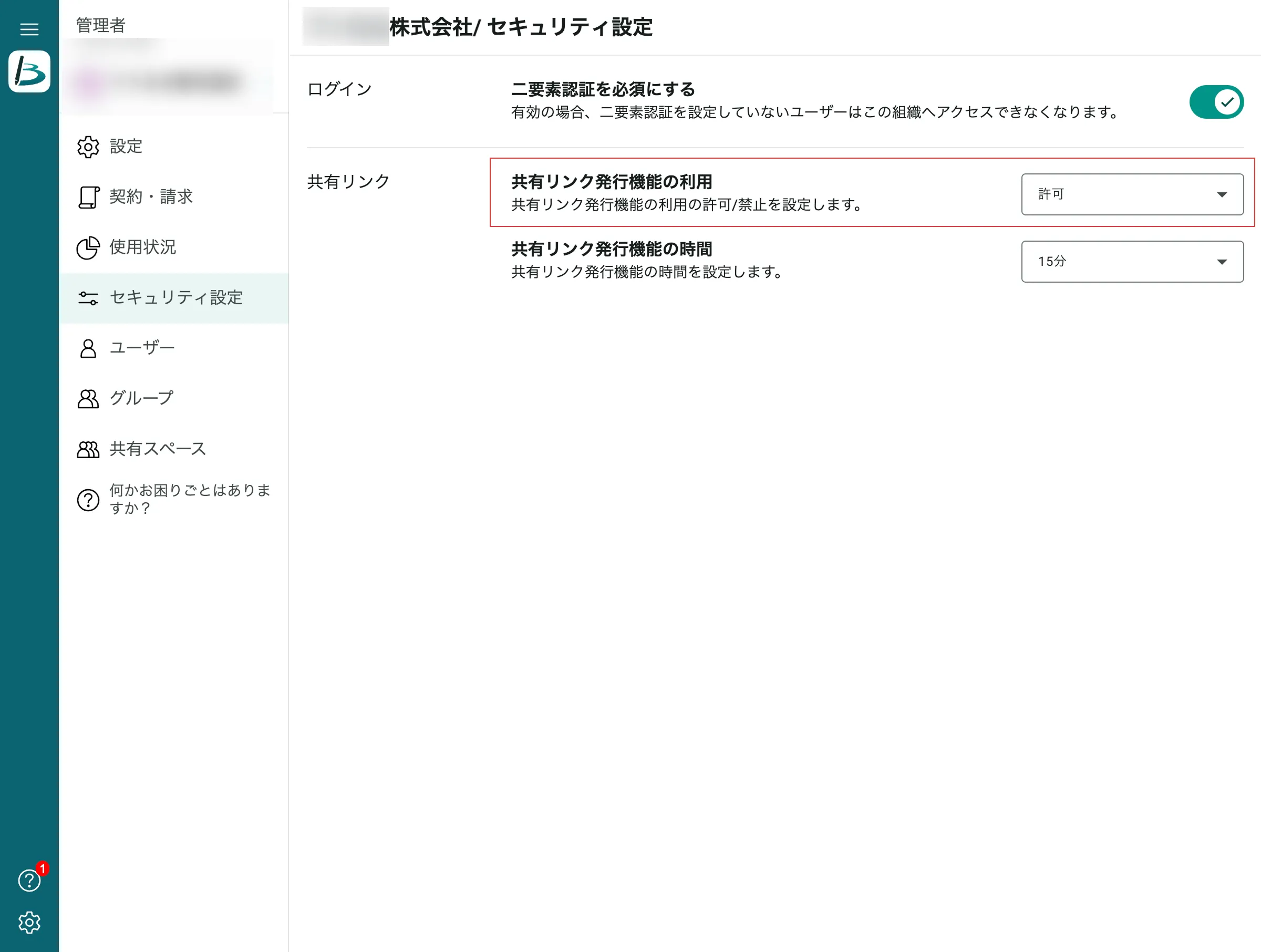
Task: Click the セキュリティ設定 sliders icon
Action: (88, 297)
